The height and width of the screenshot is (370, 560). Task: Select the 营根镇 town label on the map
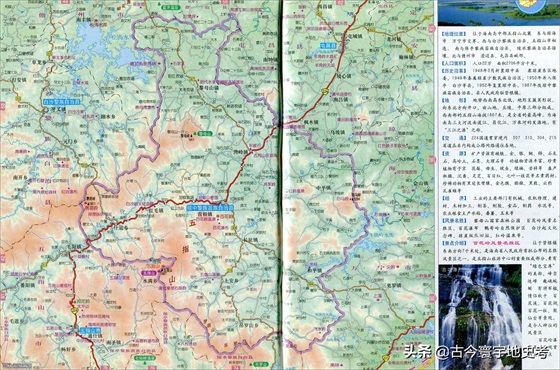point(205,214)
